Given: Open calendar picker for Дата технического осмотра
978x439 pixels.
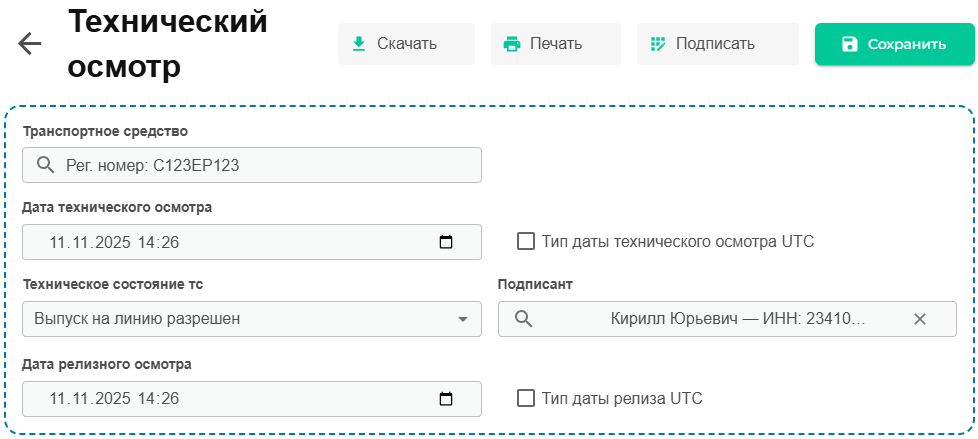Looking at the screenshot, I should (x=446, y=242).
